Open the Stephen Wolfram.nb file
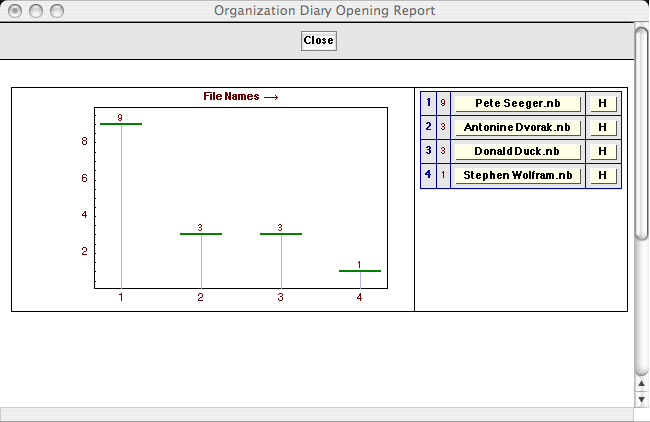The height and width of the screenshot is (422, 650). 518,175
